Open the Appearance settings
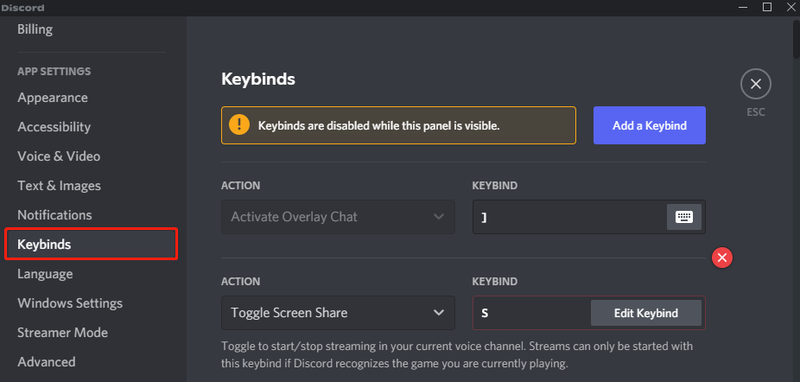800x382 pixels. click(x=53, y=97)
